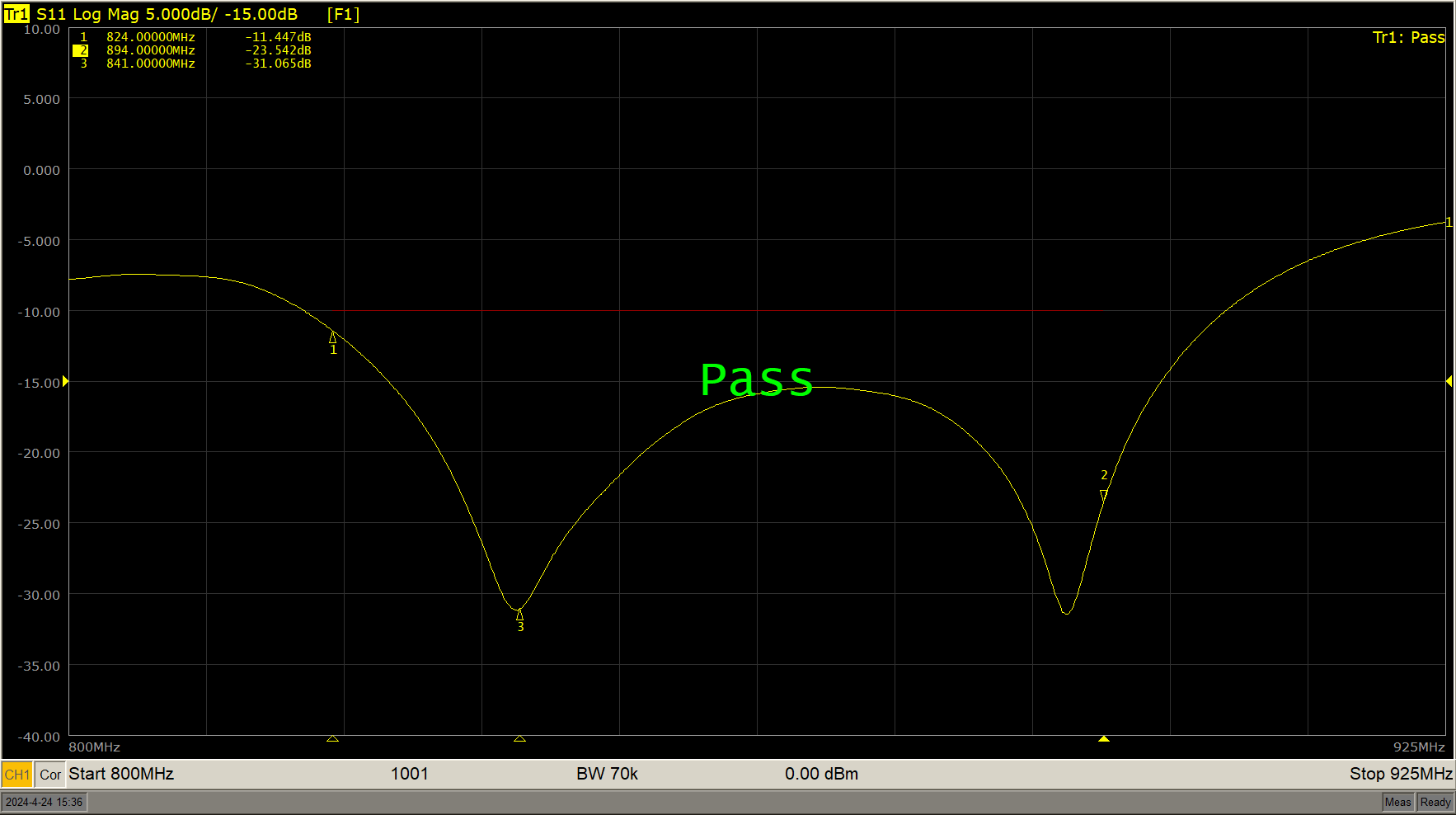Click the 10.00 top axis label

(x=42, y=30)
